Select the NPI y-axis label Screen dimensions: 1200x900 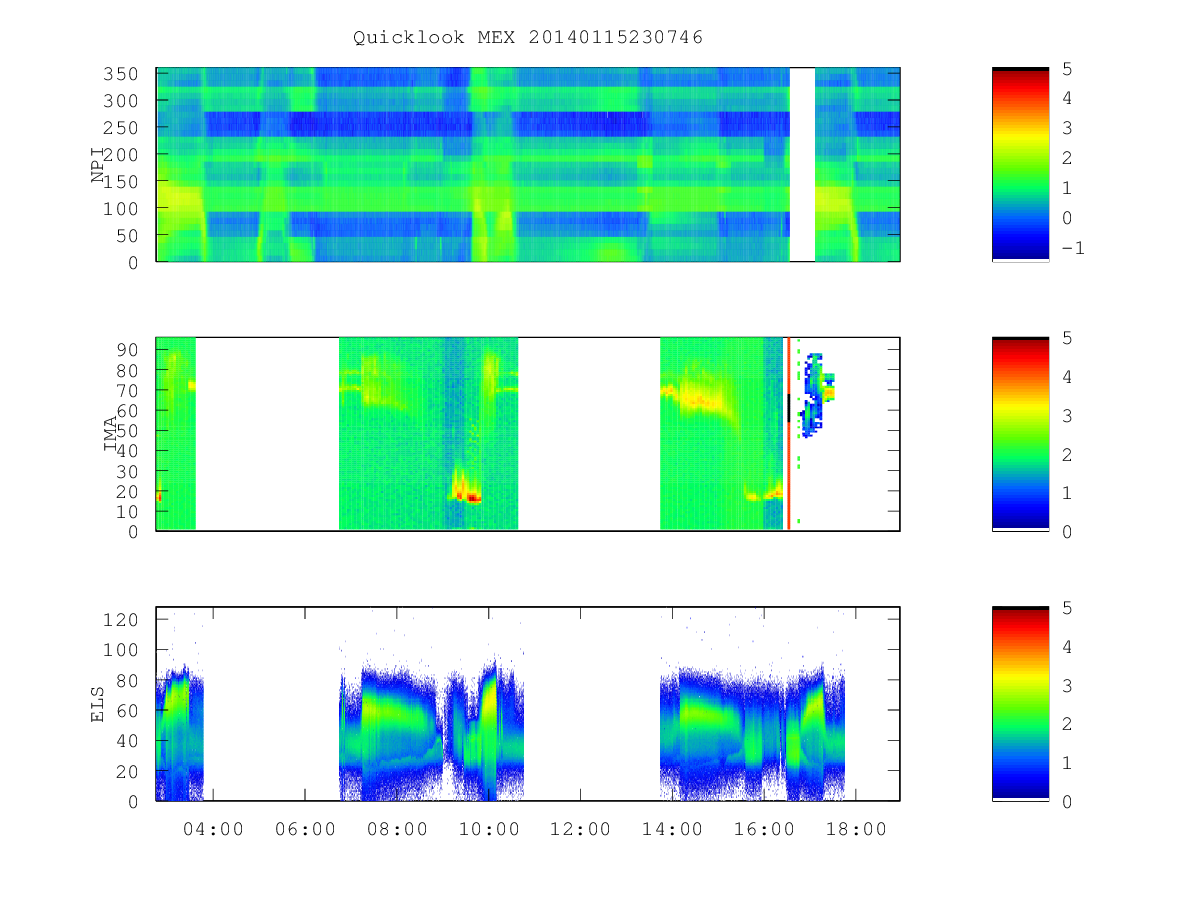[x=98, y=165]
